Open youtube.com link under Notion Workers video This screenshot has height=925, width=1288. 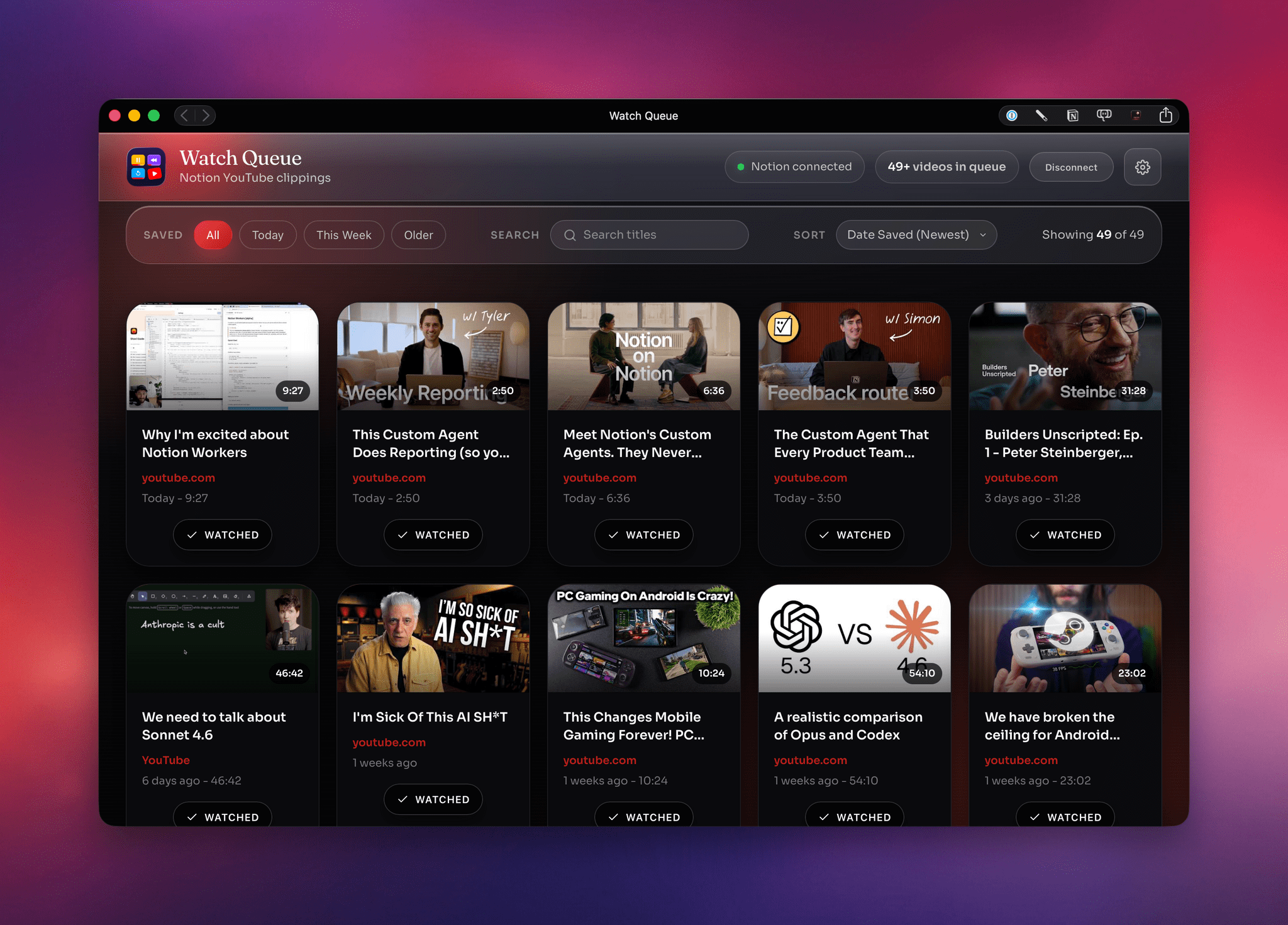pos(179,478)
